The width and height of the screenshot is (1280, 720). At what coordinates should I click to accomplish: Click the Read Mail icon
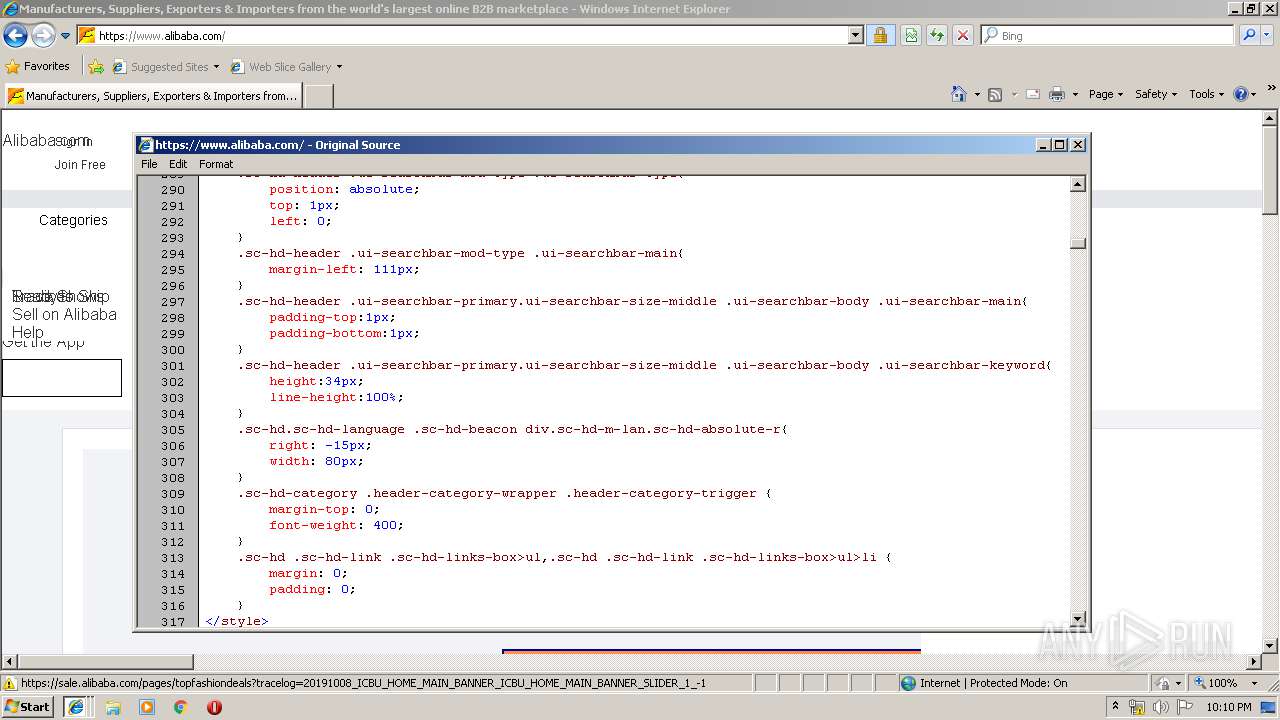1033,94
